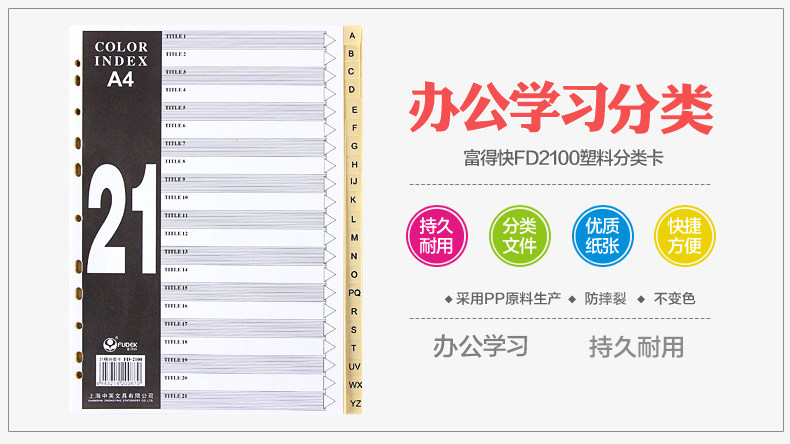Click the TITLE 1 row label
The image size is (790, 444).
(x=176, y=36)
